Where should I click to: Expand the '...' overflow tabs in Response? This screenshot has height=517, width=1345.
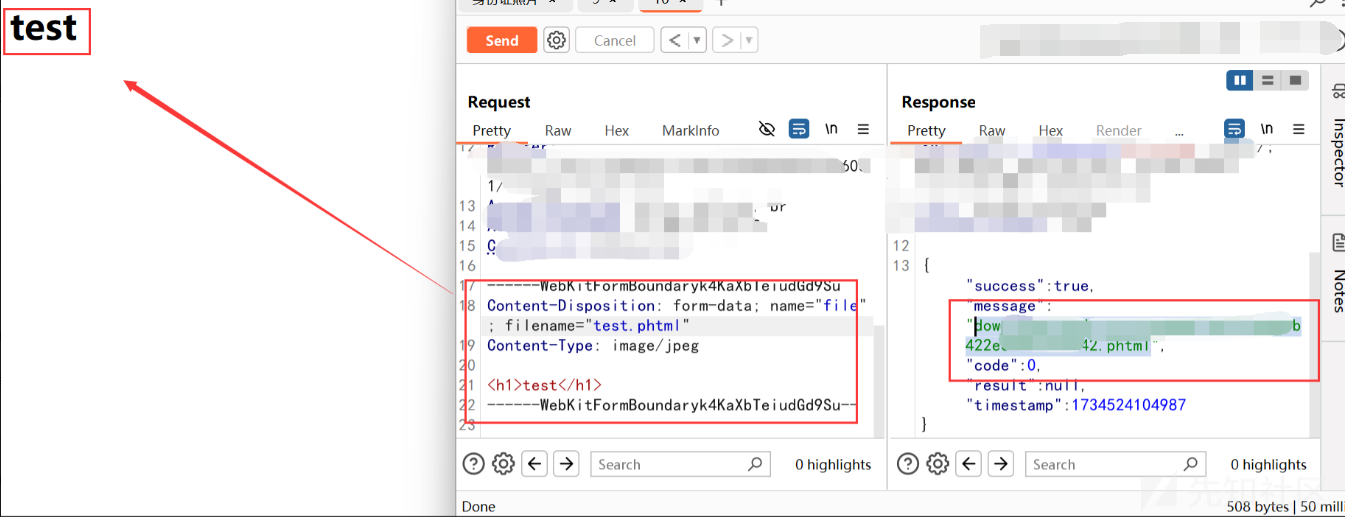click(1179, 130)
